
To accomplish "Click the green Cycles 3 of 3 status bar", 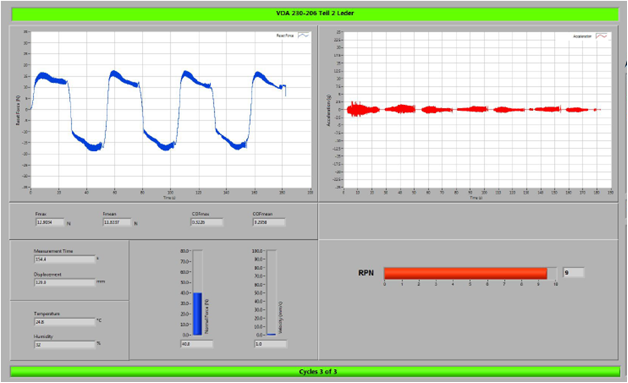I will pos(315,372).
